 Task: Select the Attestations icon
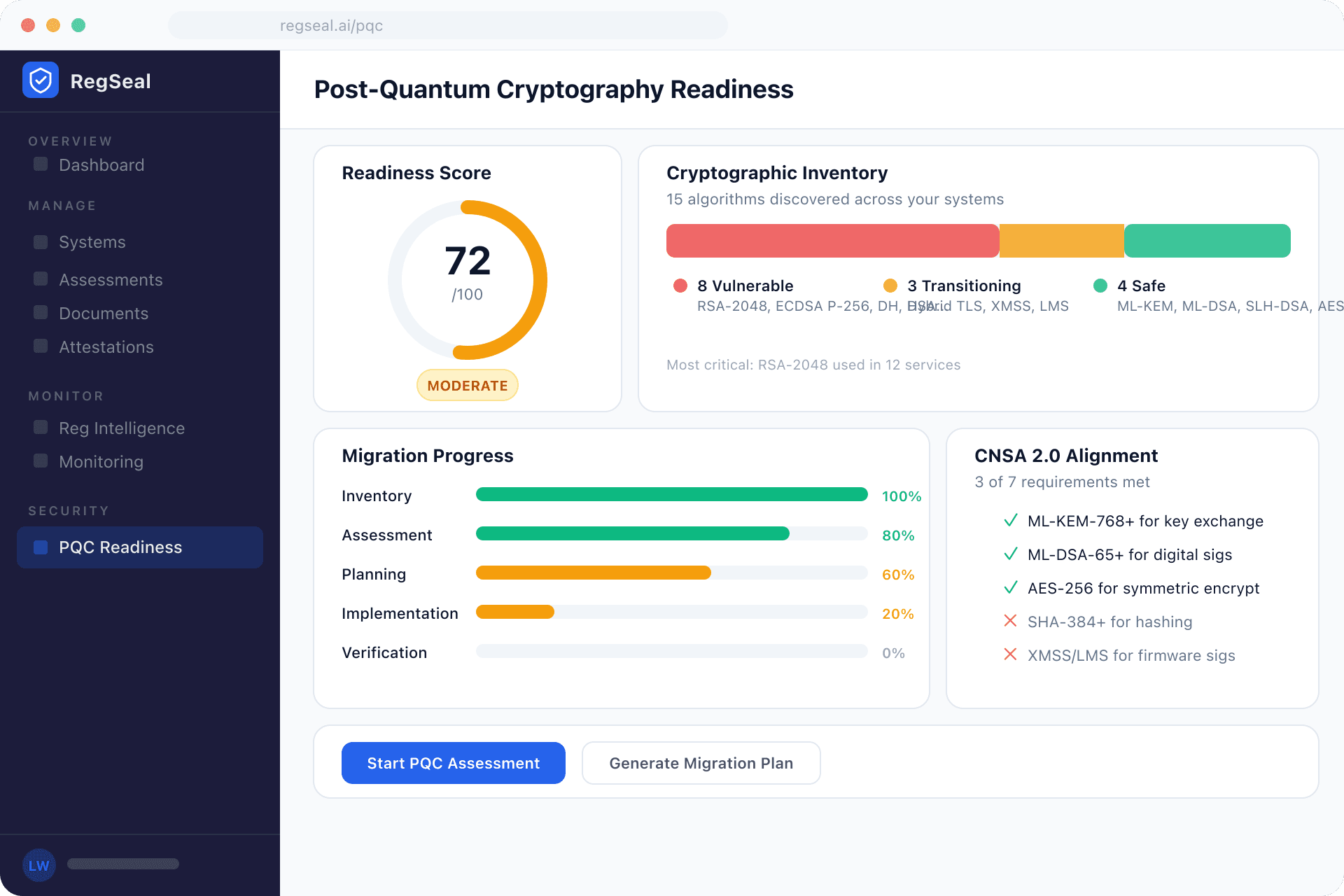(40, 346)
